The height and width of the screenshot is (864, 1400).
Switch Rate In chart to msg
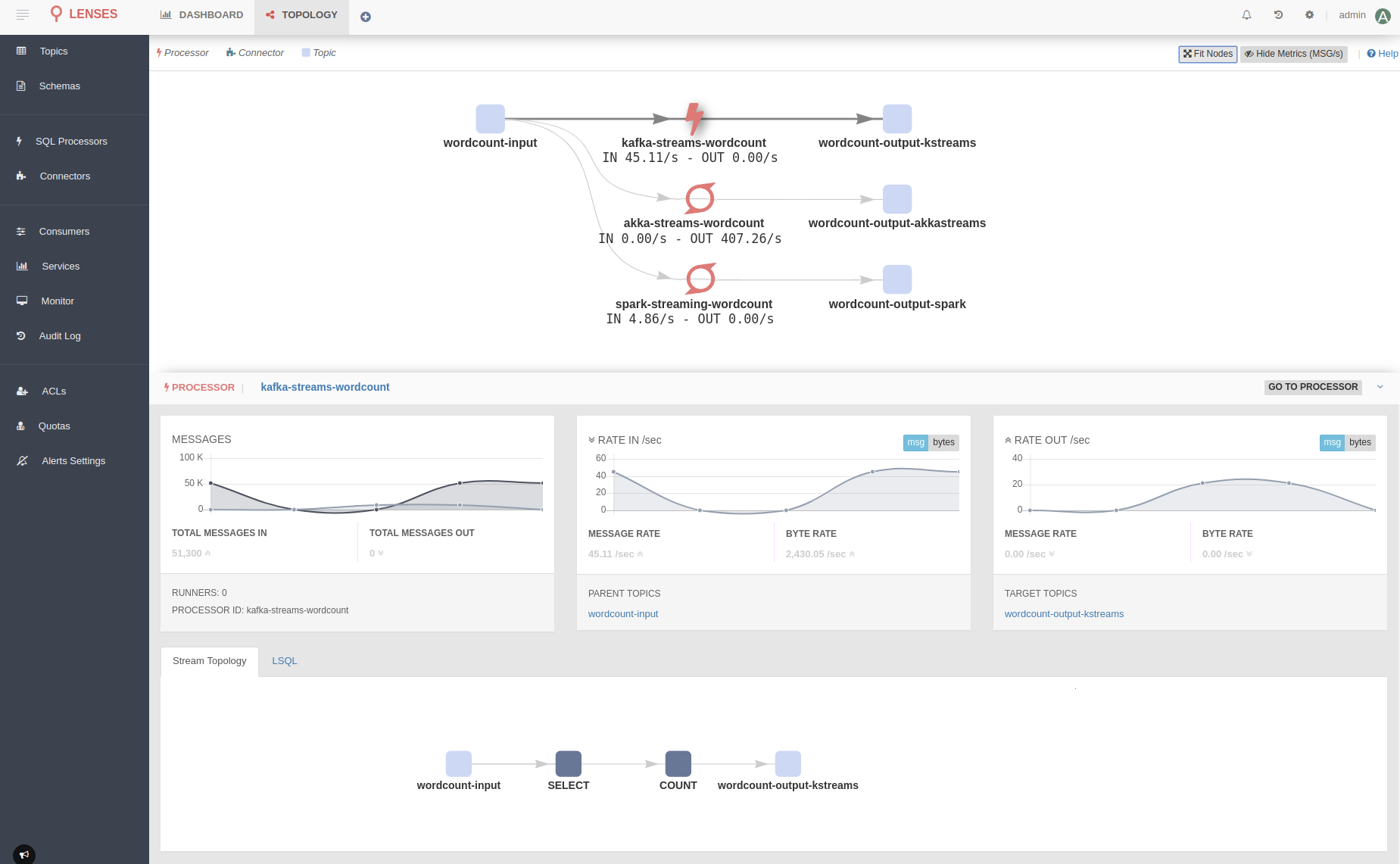point(915,442)
